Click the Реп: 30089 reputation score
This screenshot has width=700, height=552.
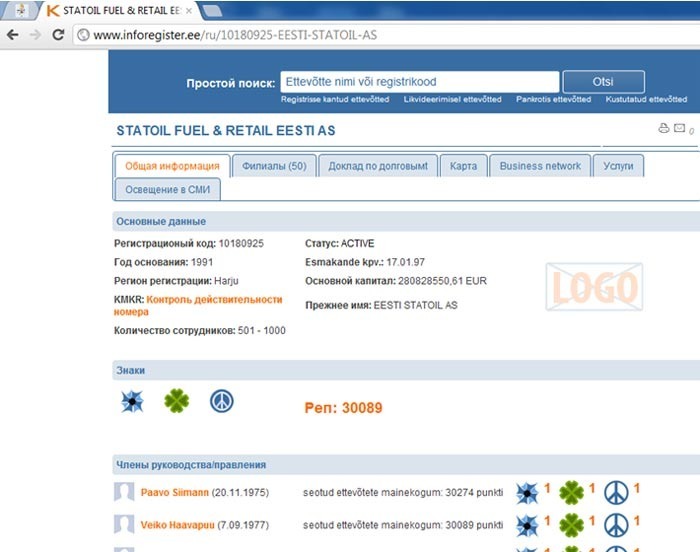tap(343, 408)
